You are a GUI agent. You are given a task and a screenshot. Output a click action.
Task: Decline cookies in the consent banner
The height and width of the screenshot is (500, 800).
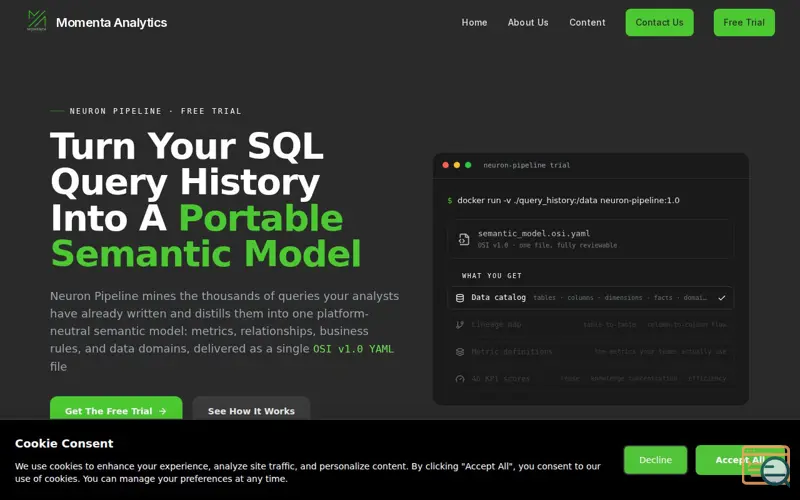[655, 460]
